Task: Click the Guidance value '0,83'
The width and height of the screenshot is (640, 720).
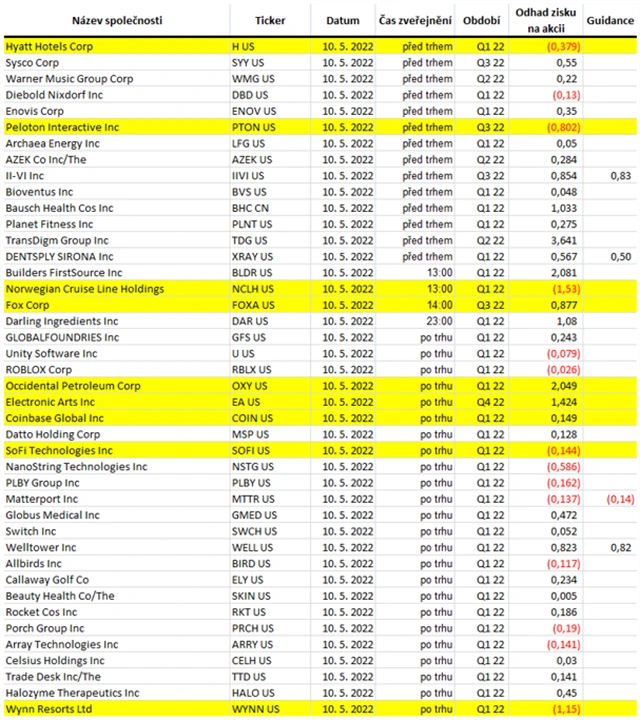Action: tap(621, 176)
